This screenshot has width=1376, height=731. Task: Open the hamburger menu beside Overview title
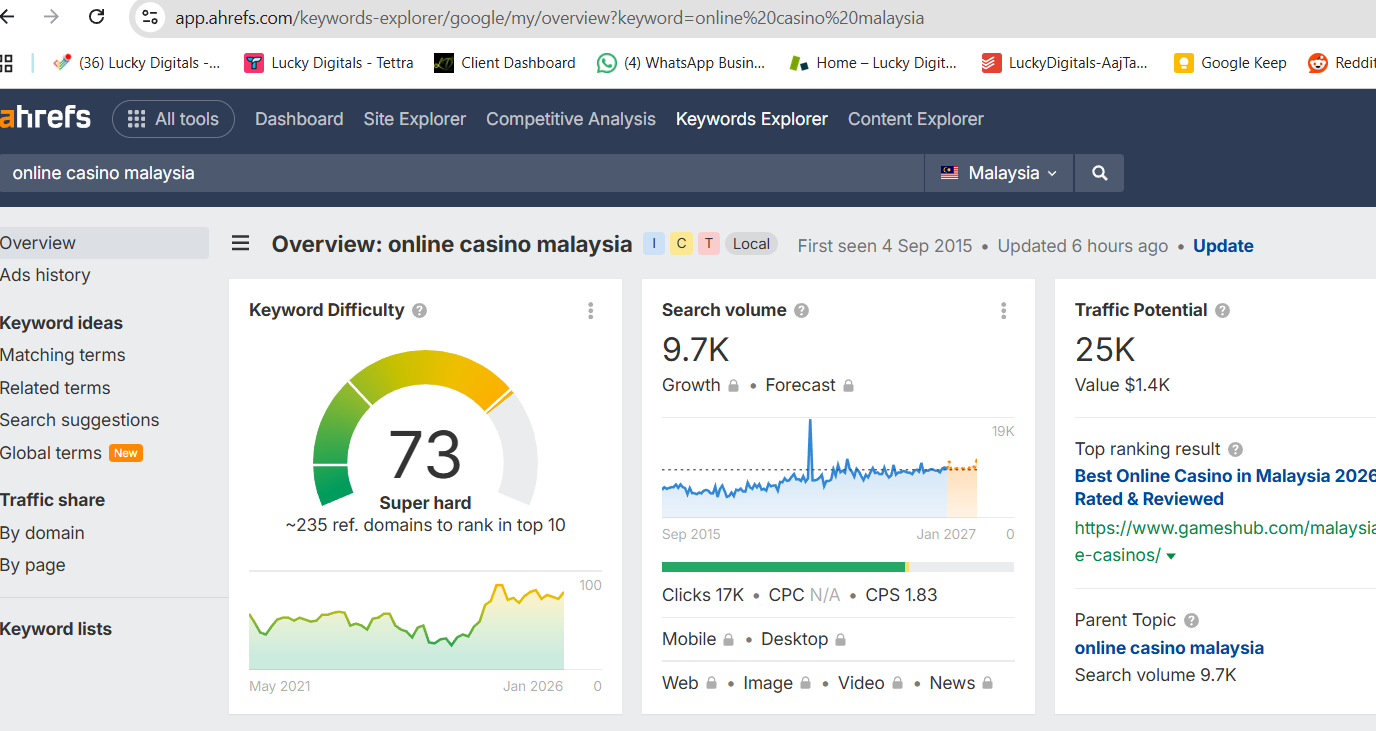(241, 244)
